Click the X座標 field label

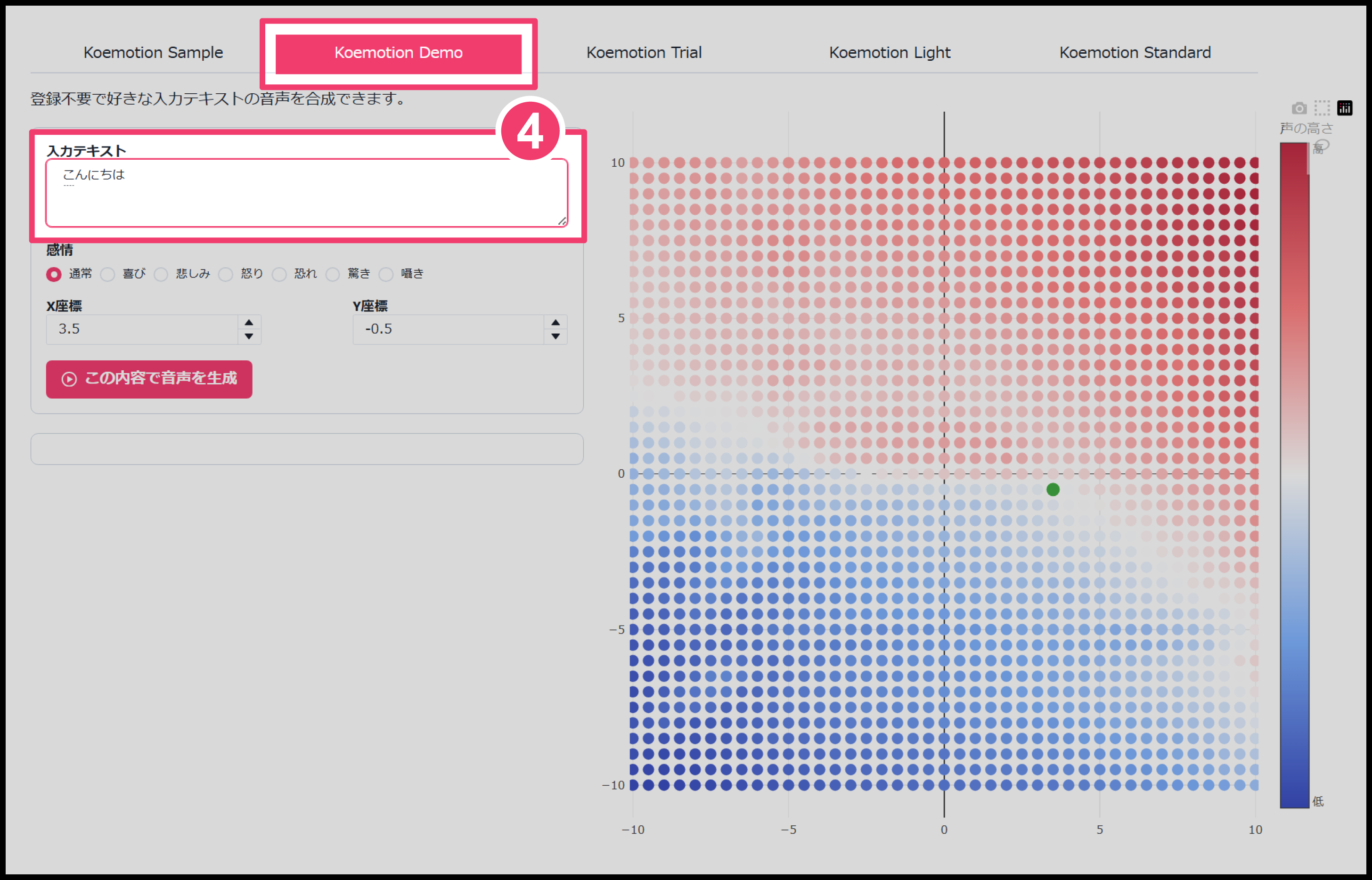click(x=64, y=306)
